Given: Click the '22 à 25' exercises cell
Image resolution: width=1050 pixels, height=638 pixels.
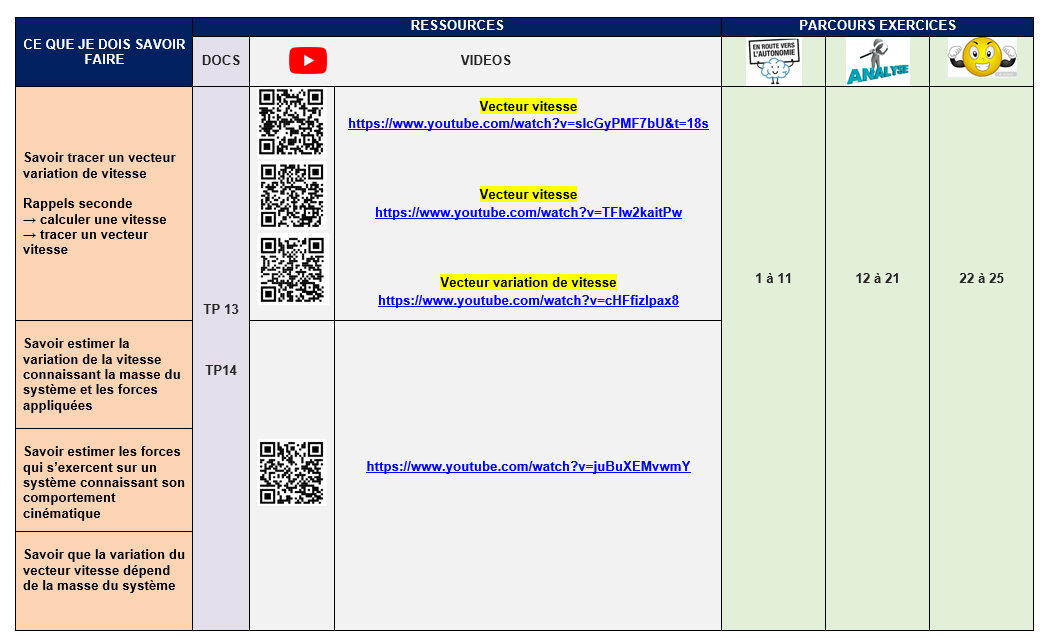Looking at the screenshot, I should point(981,279).
